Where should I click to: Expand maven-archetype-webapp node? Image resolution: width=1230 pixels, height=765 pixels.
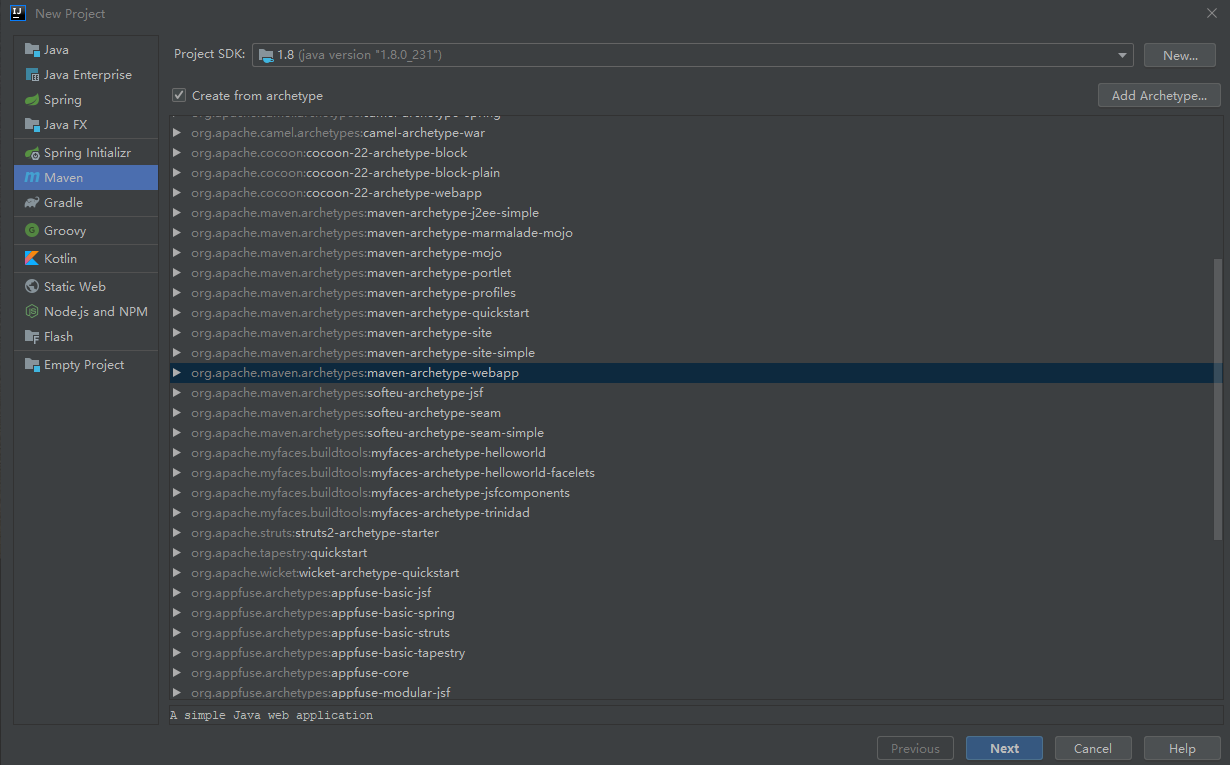pyautogui.click(x=177, y=373)
